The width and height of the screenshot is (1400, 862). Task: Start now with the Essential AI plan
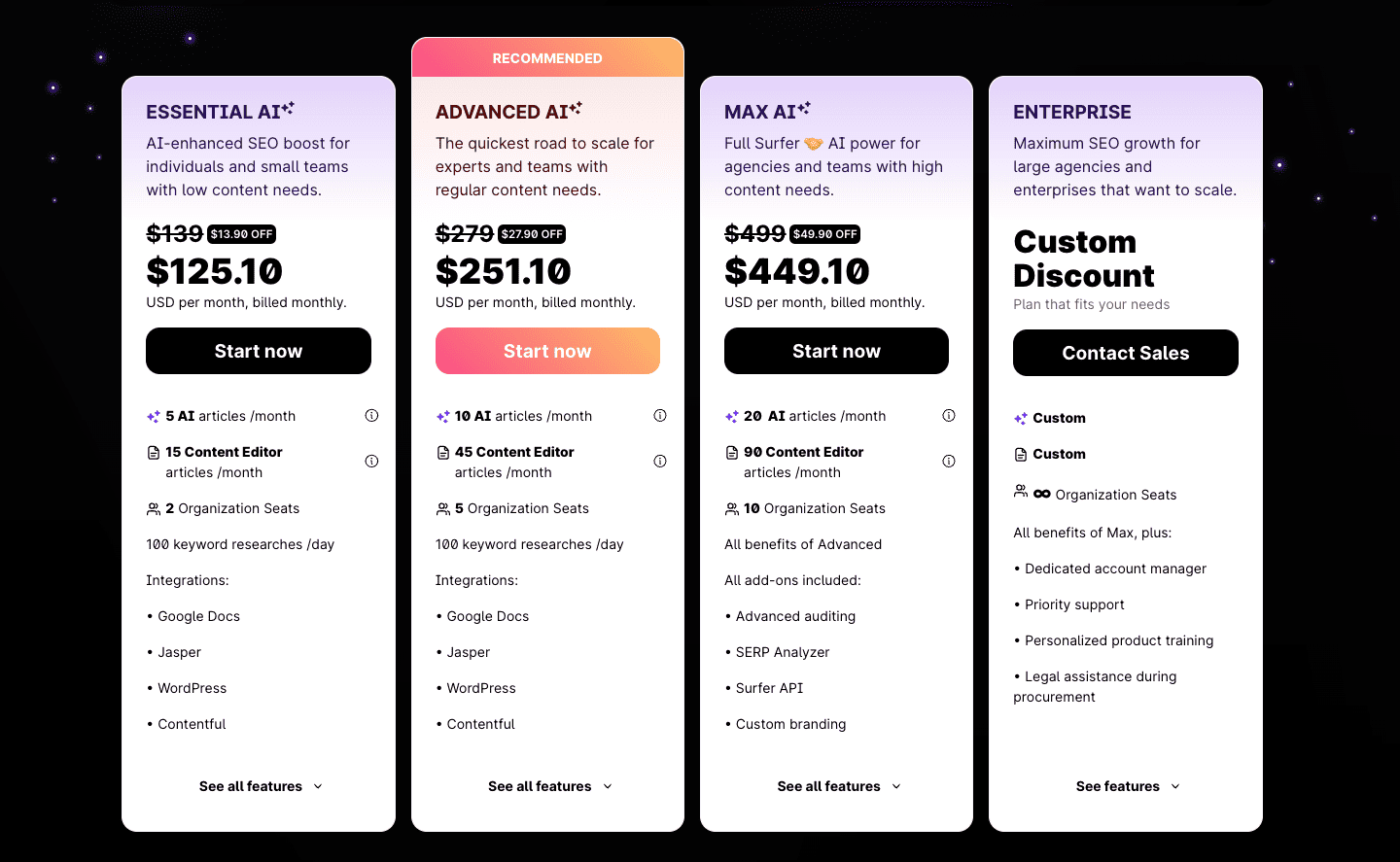[x=259, y=351]
